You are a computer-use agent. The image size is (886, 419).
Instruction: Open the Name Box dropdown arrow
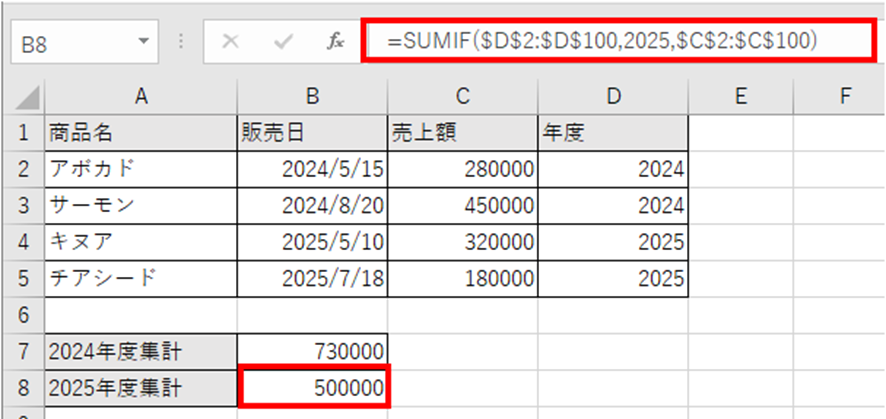[144, 42]
